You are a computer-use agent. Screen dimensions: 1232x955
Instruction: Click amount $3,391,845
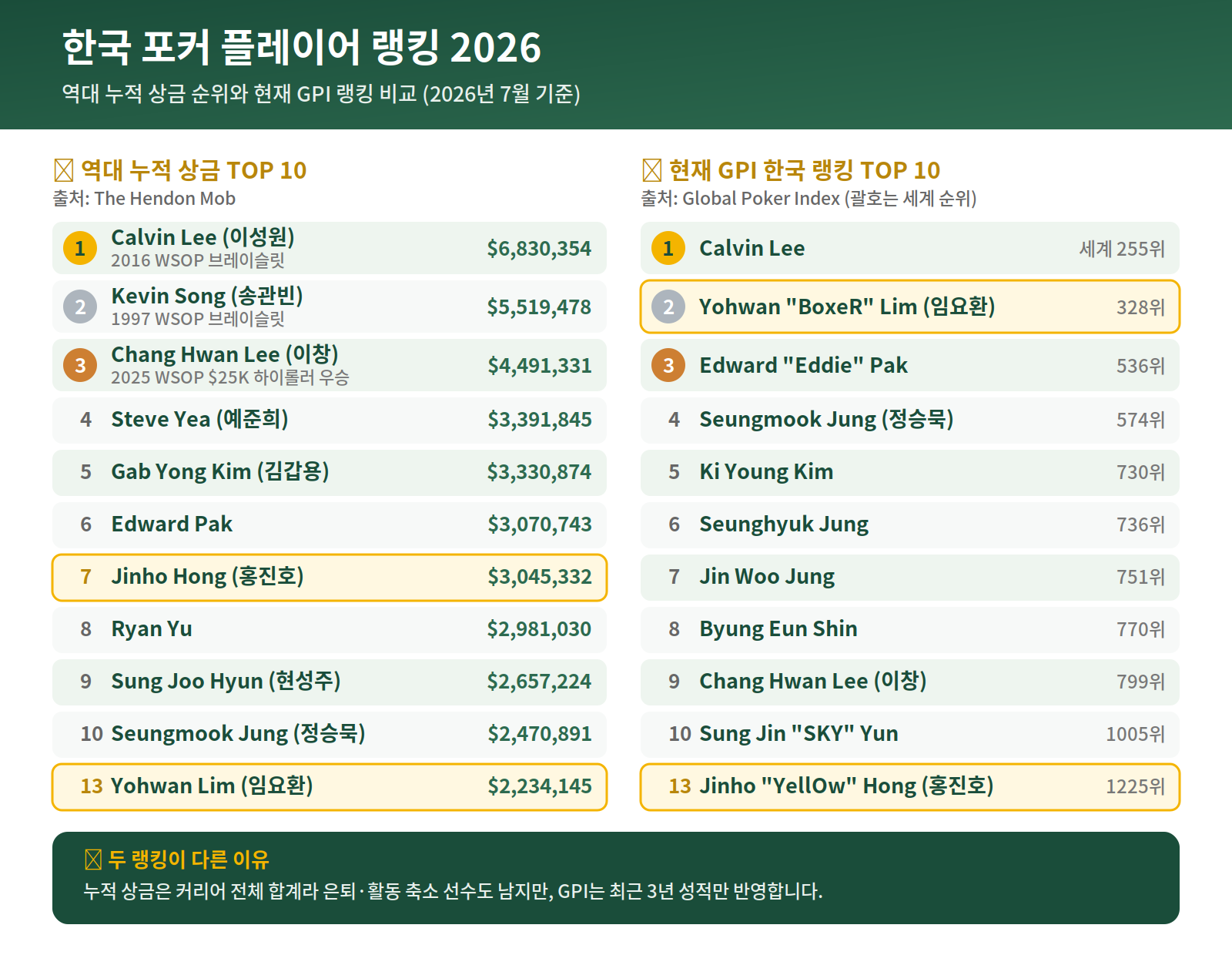539,420
